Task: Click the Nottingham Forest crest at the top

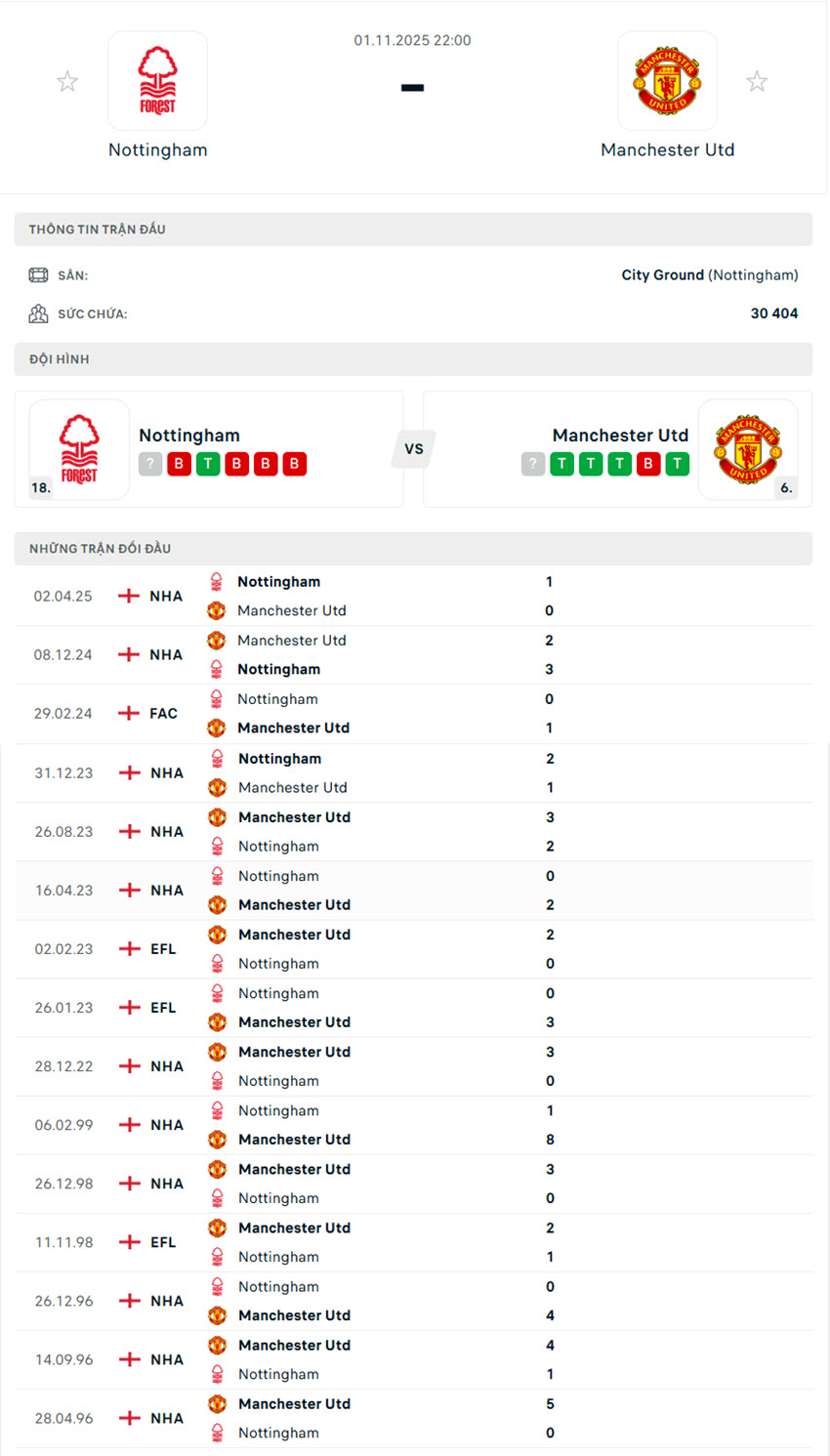Action: click(x=158, y=80)
